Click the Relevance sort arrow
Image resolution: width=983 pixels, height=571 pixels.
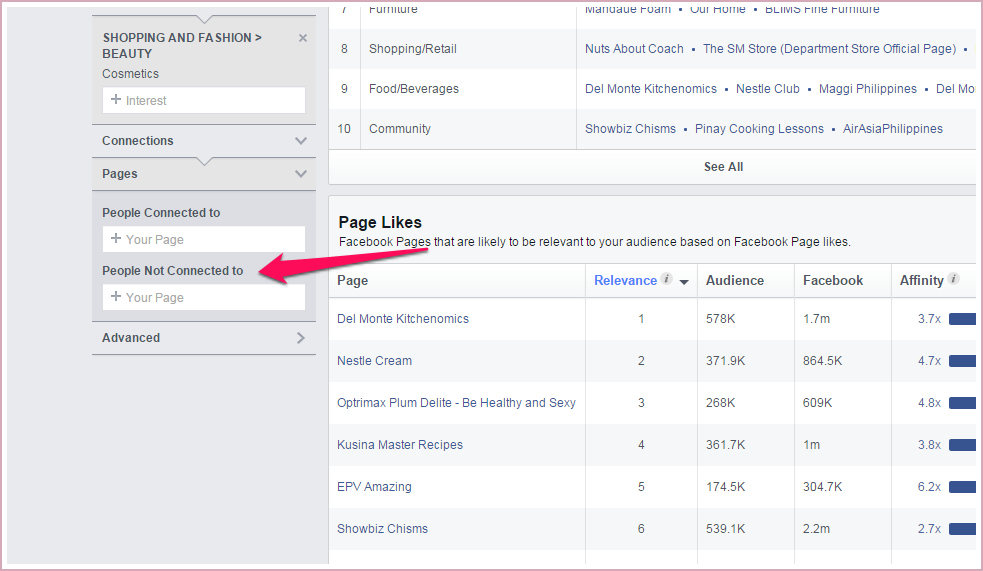(684, 282)
